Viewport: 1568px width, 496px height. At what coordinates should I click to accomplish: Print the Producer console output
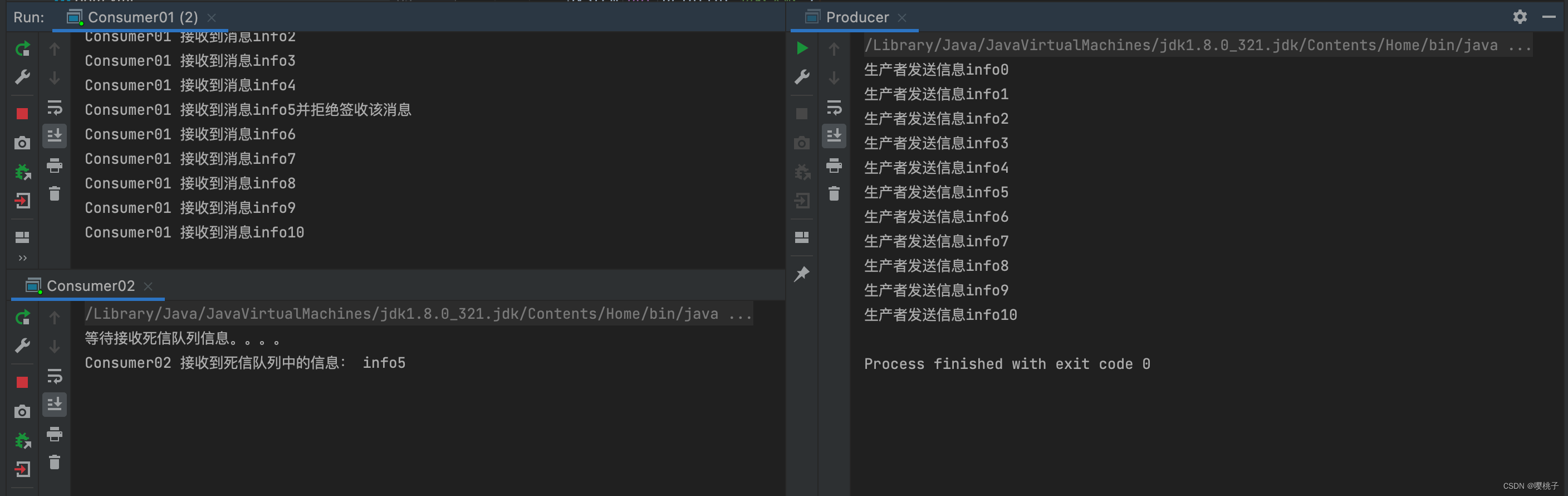(x=835, y=165)
